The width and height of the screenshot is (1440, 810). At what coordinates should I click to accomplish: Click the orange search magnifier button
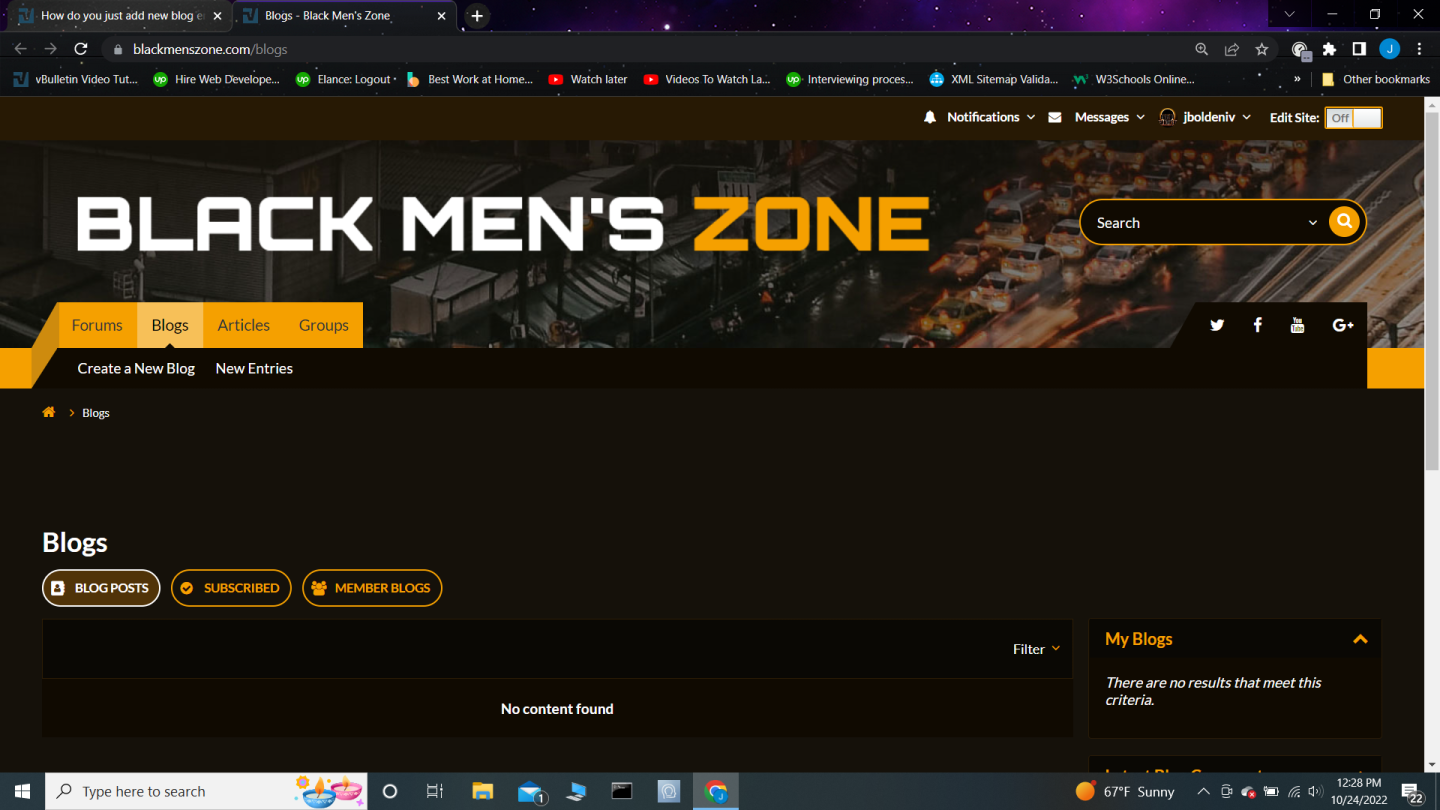click(x=1344, y=222)
